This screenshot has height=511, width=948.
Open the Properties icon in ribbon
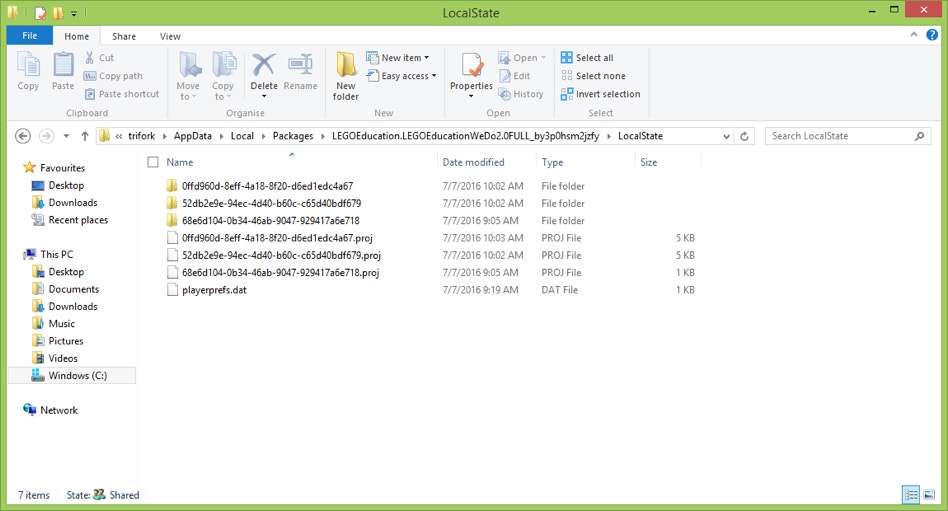(471, 66)
